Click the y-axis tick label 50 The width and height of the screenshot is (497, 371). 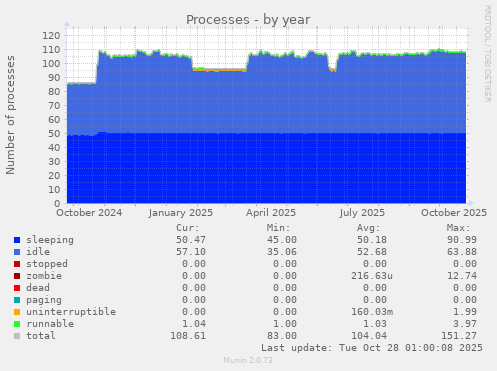click(x=54, y=134)
